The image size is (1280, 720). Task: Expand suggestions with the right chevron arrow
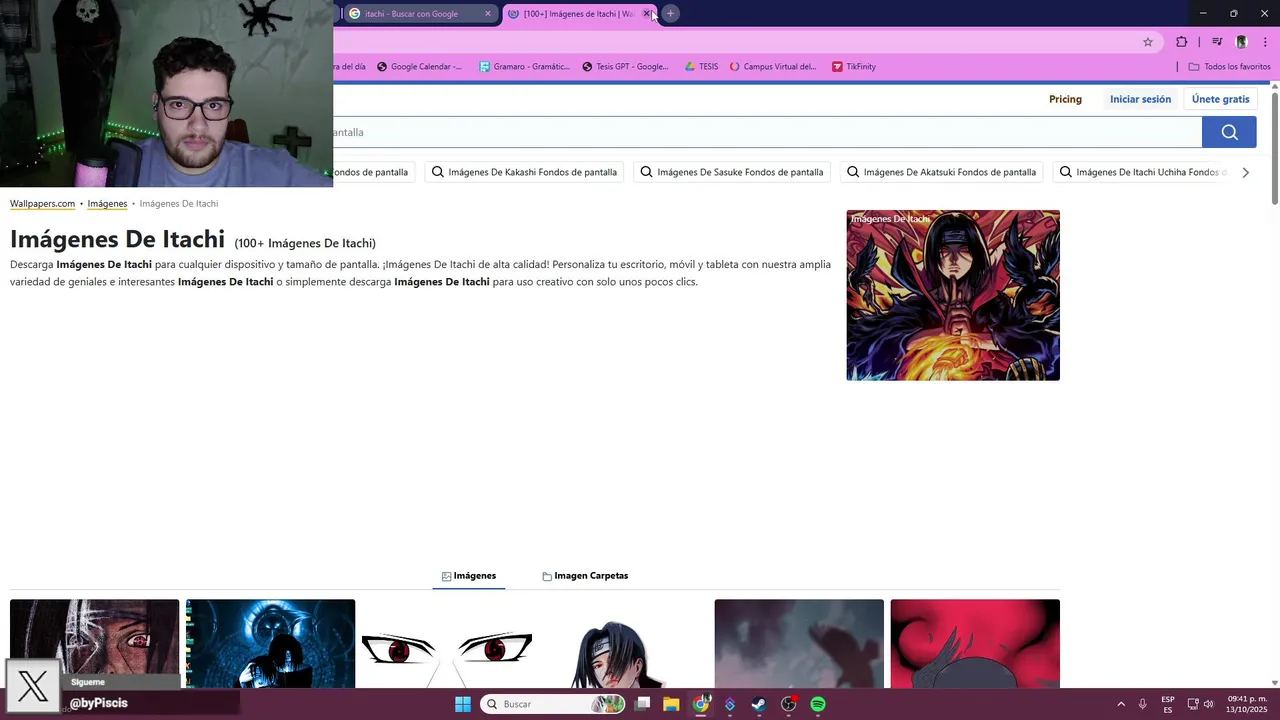tap(1245, 172)
